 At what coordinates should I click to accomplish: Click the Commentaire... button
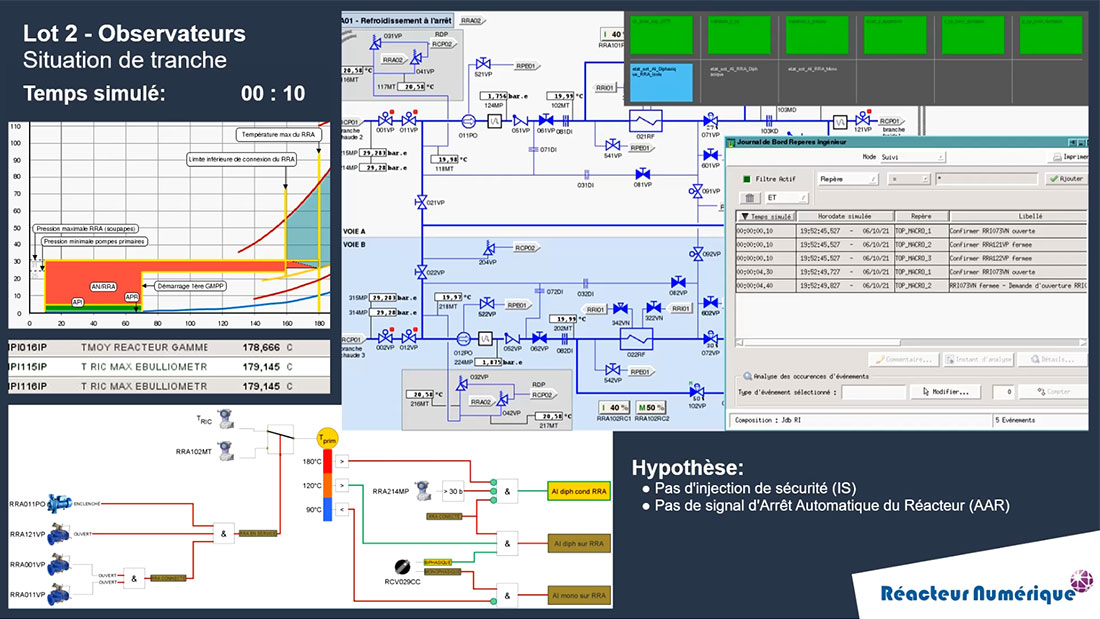point(904,359)
